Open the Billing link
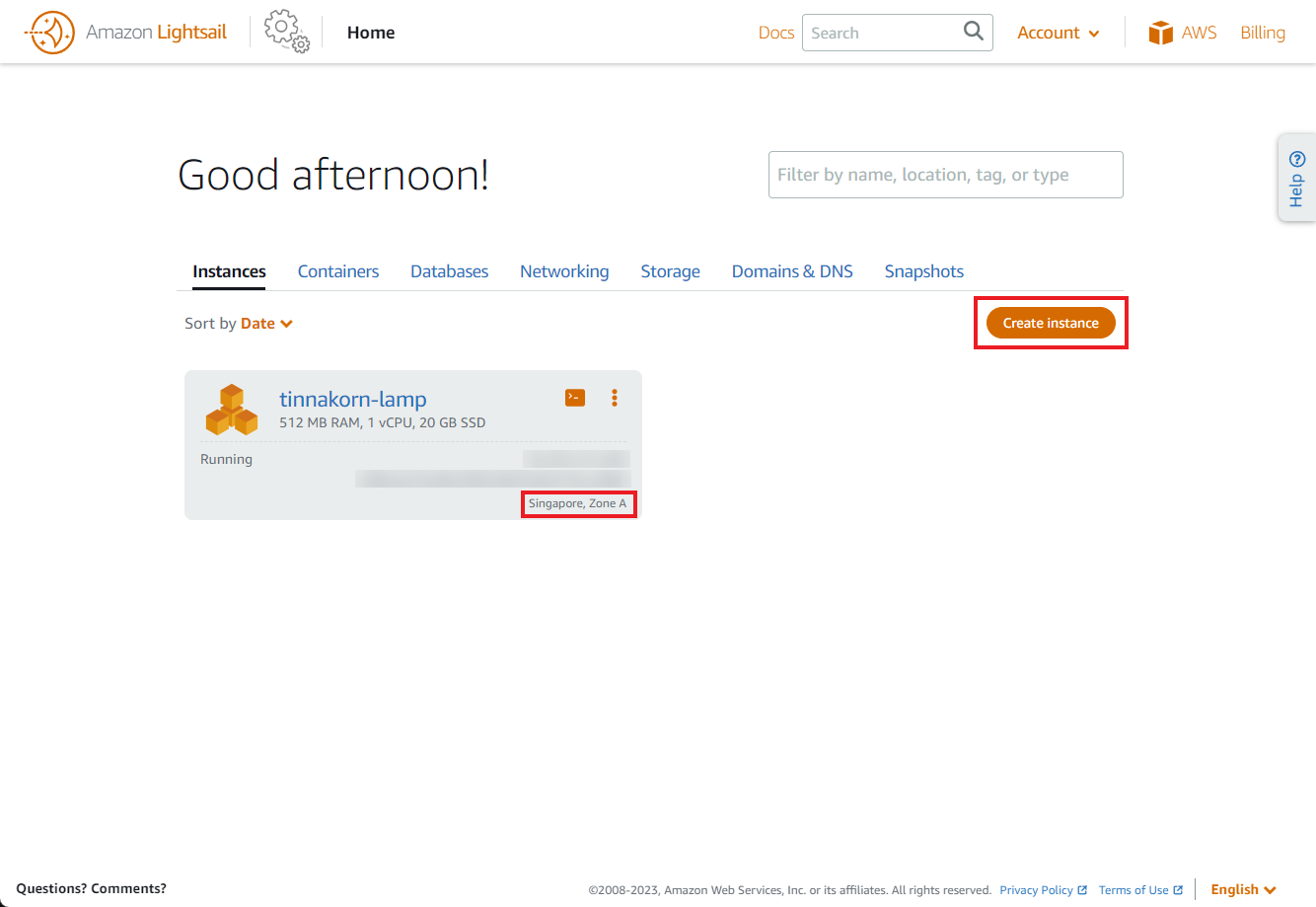Viewport: 1316px width, 907px height. click(x=1263, y=33)
